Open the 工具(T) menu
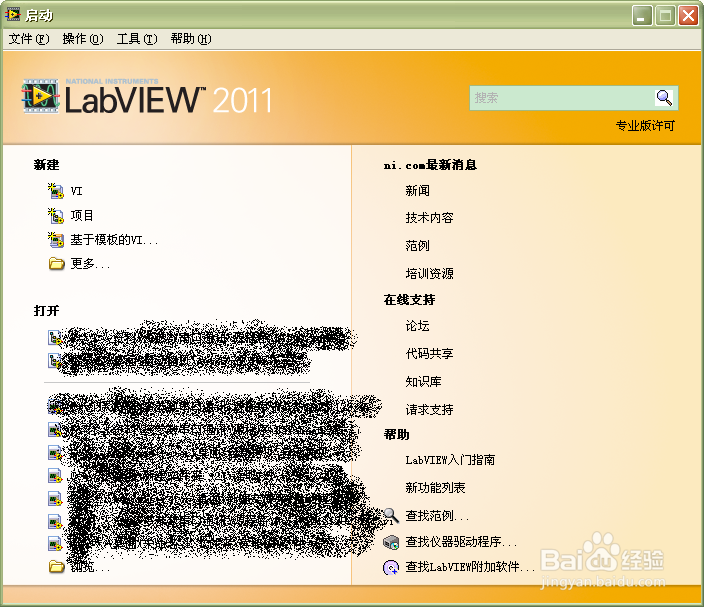This screenshot has height=607, width=704. click(137, 39)
